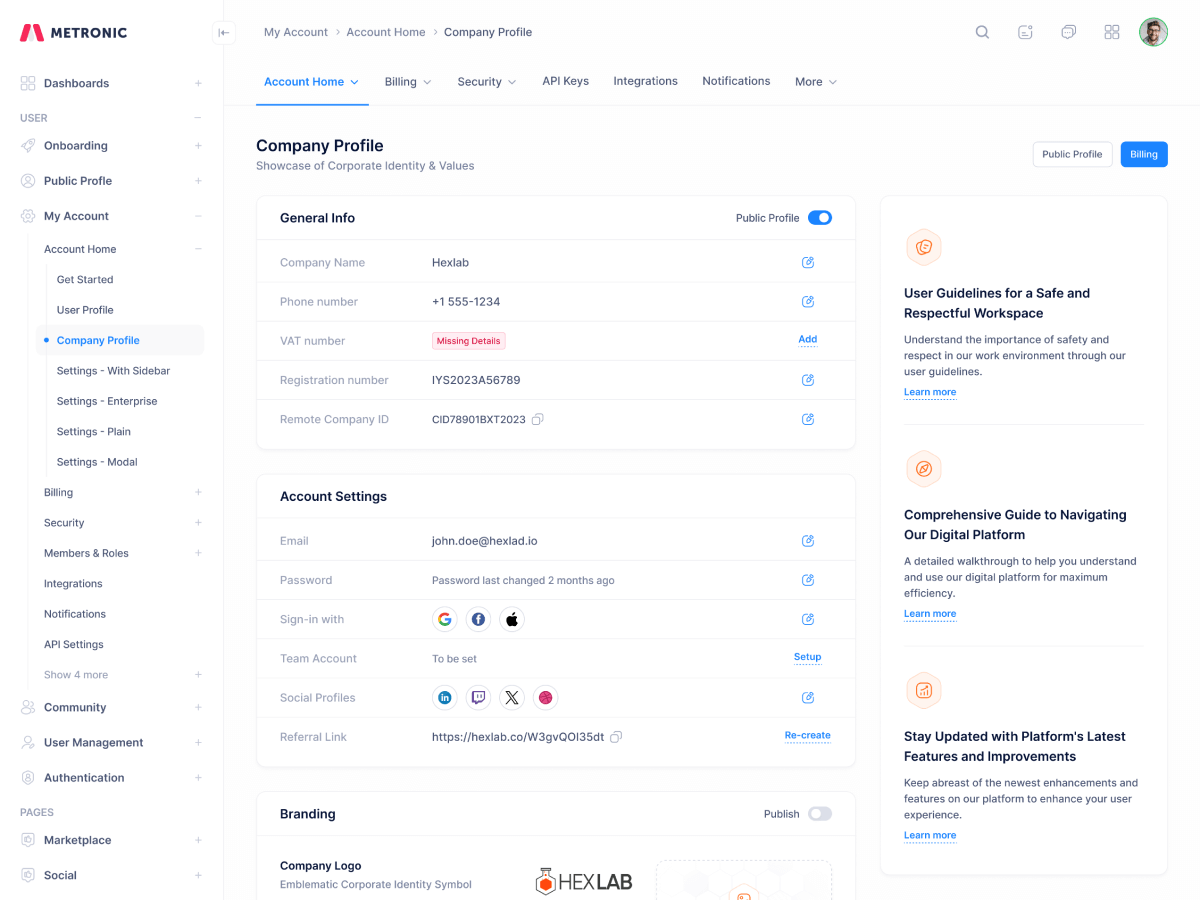The height and width of the screenshot is (900, 1200).
Task: Click the blue Billing button
Action: coord(1143,154)
